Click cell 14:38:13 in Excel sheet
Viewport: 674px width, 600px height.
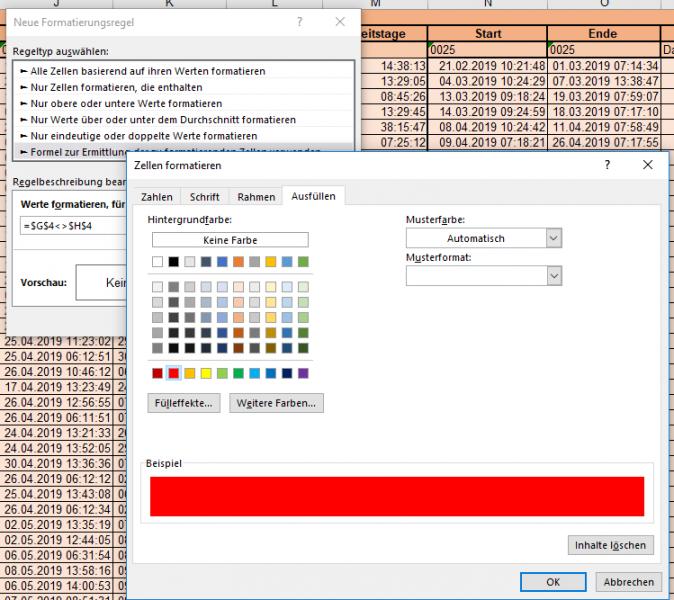[394, 66]
